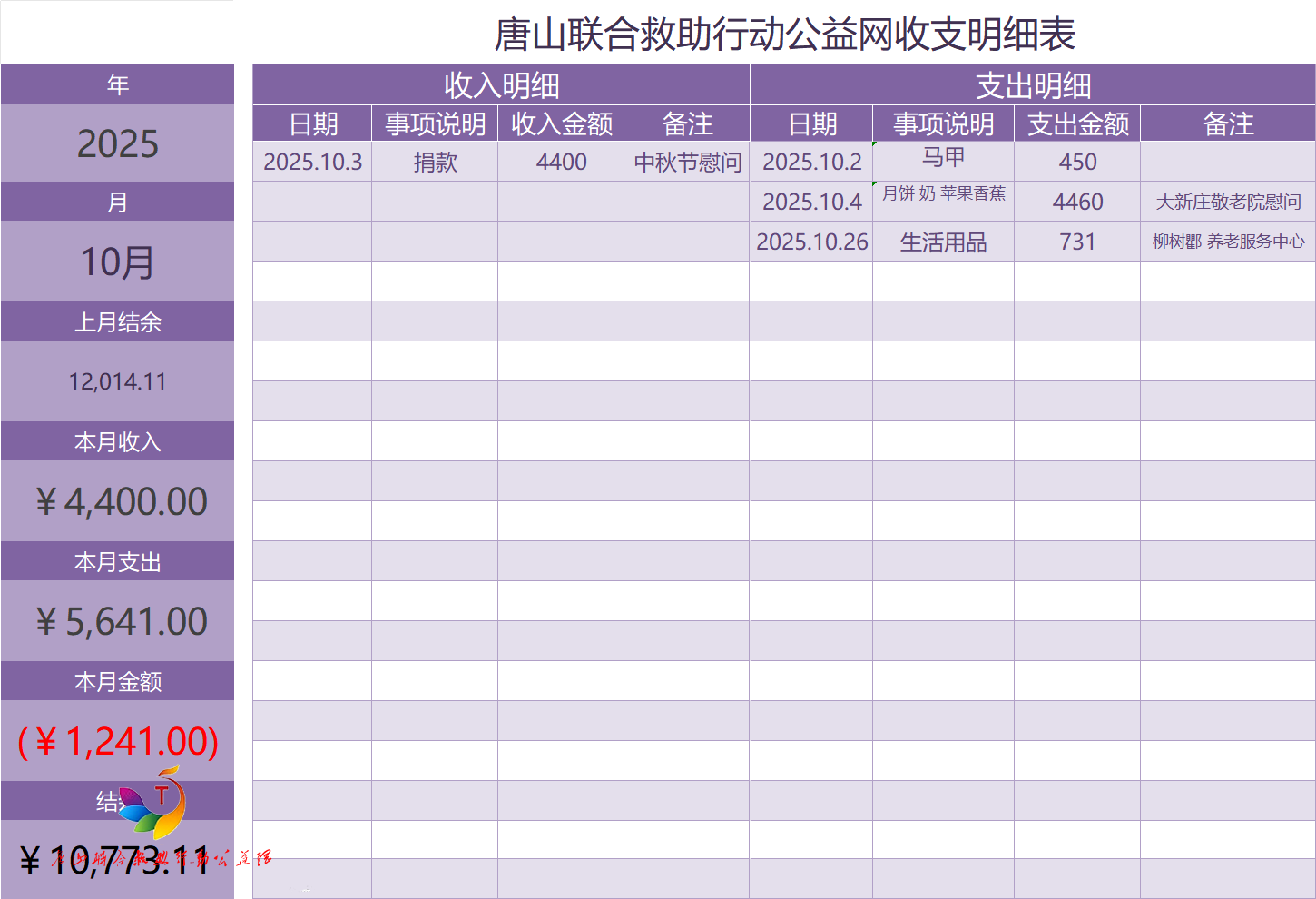Click the 本月收入 total ¥4,400.00

(x=121, y=501)
